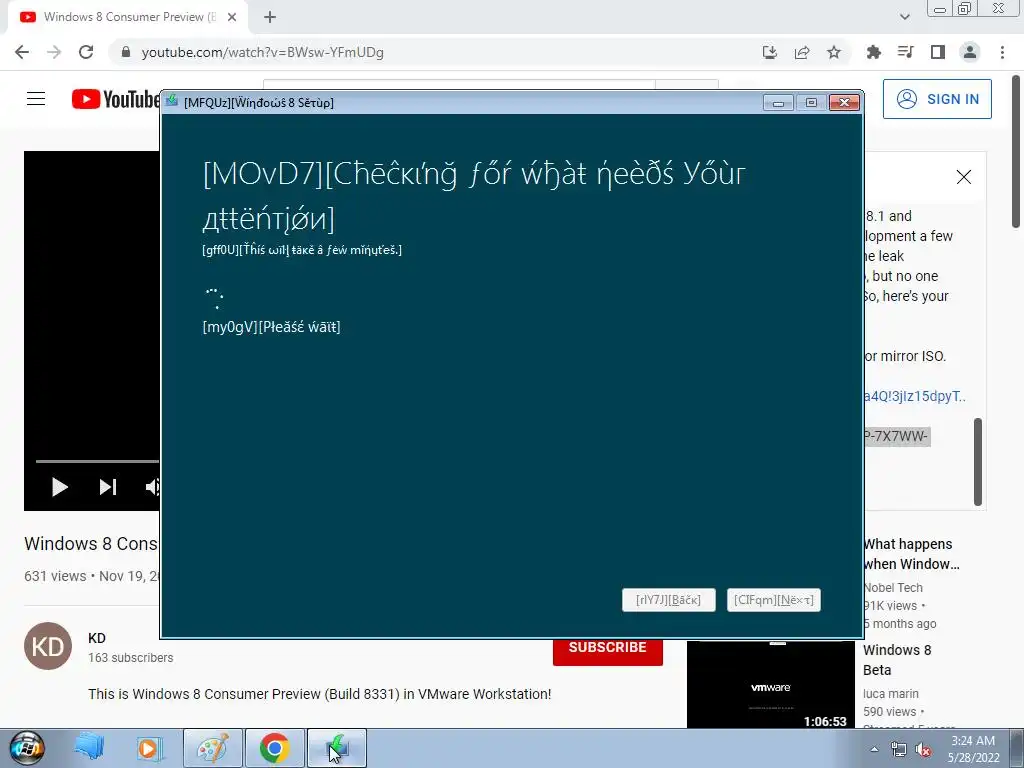
Task: Click the SIGN IN button on YouTube
Action: [x=937, y=99]
